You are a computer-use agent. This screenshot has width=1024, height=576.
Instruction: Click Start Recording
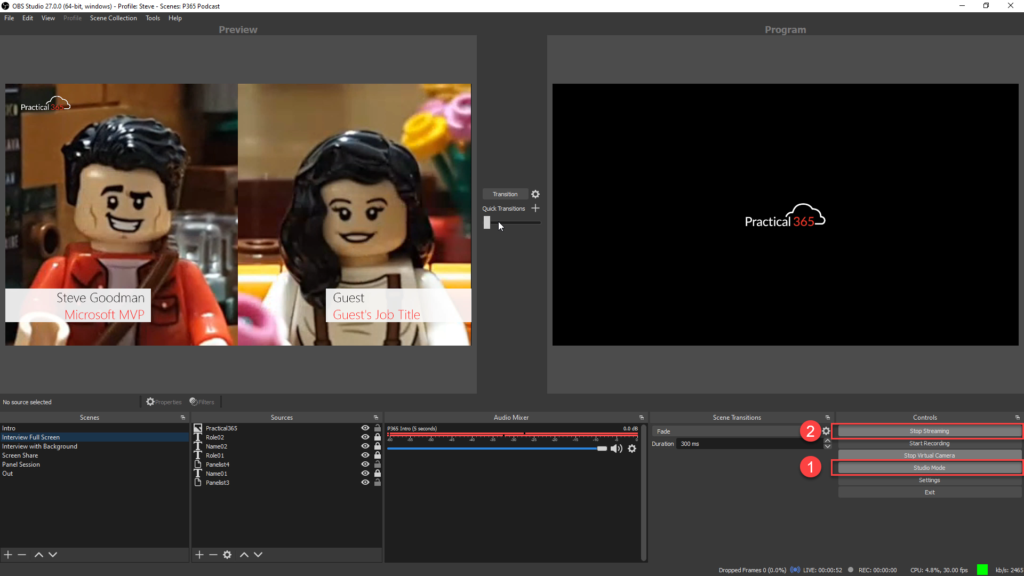[929, 443]
